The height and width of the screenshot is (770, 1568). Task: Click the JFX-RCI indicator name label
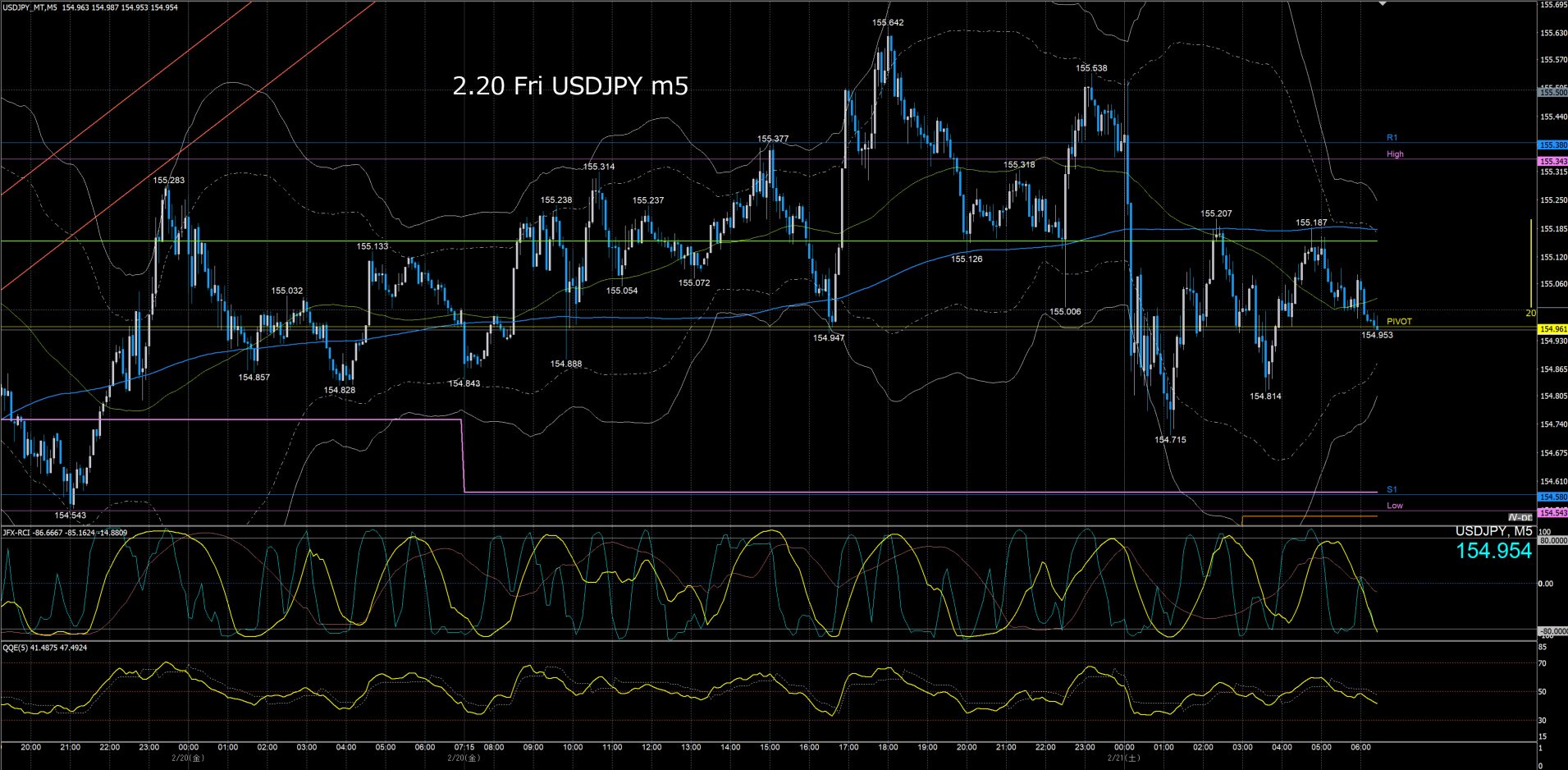click(x=16, y=533)
